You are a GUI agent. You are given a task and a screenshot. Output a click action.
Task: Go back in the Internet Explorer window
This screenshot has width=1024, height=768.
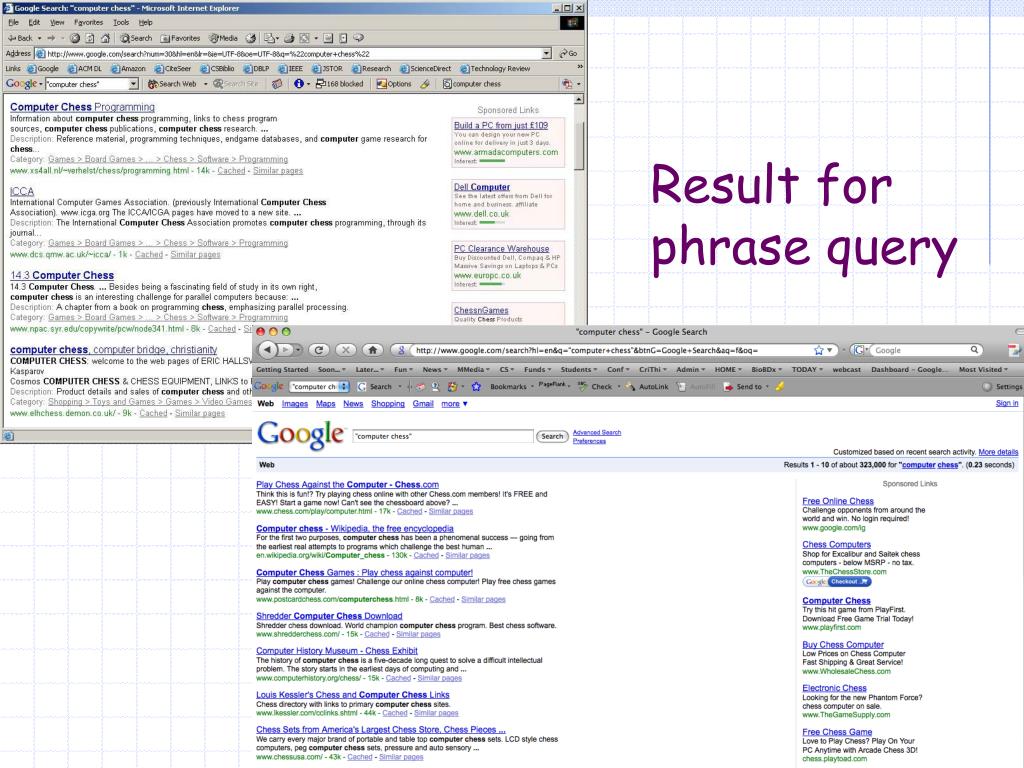point(20,38)
